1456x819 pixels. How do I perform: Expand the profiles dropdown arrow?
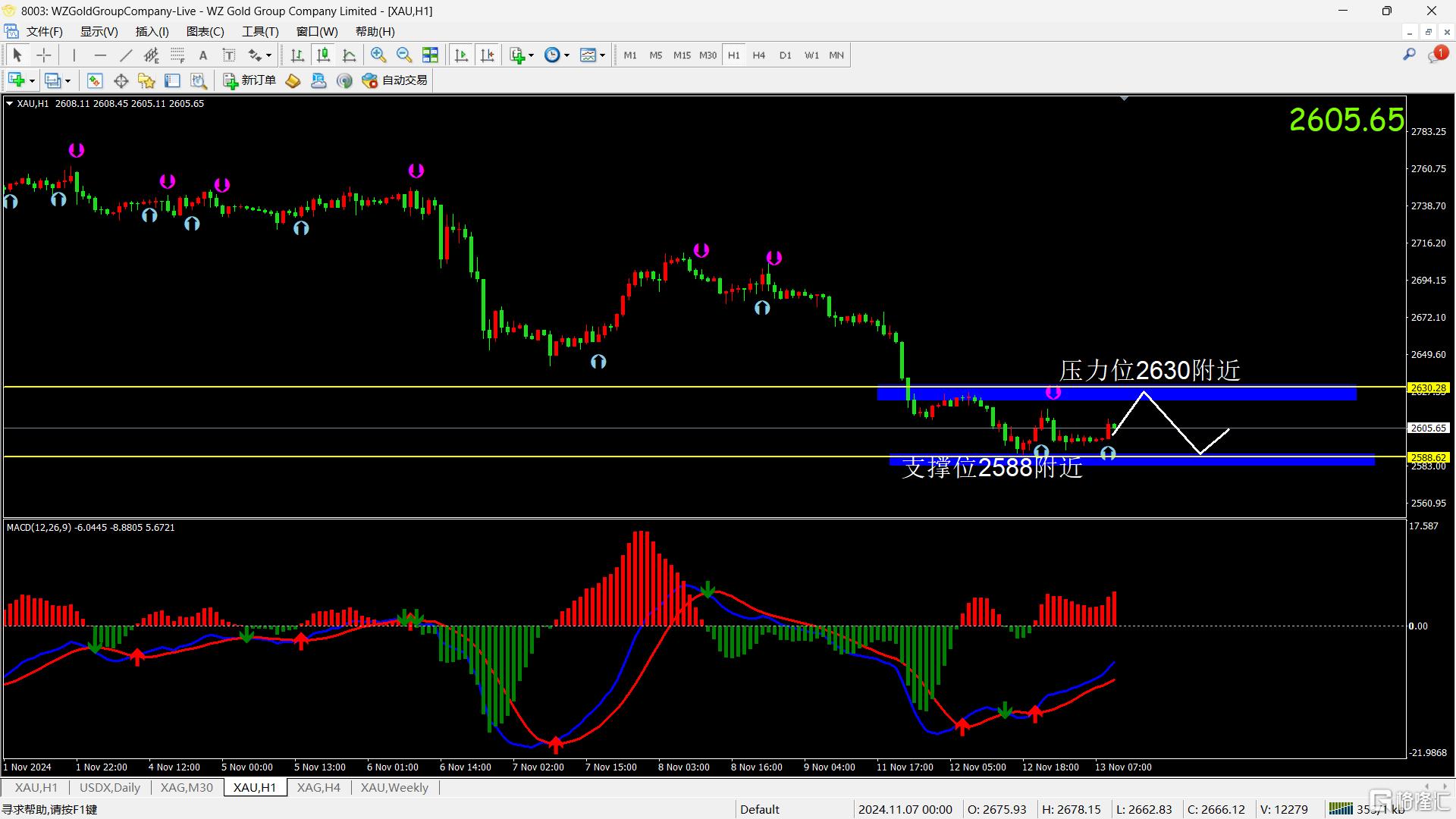[67, 80]
